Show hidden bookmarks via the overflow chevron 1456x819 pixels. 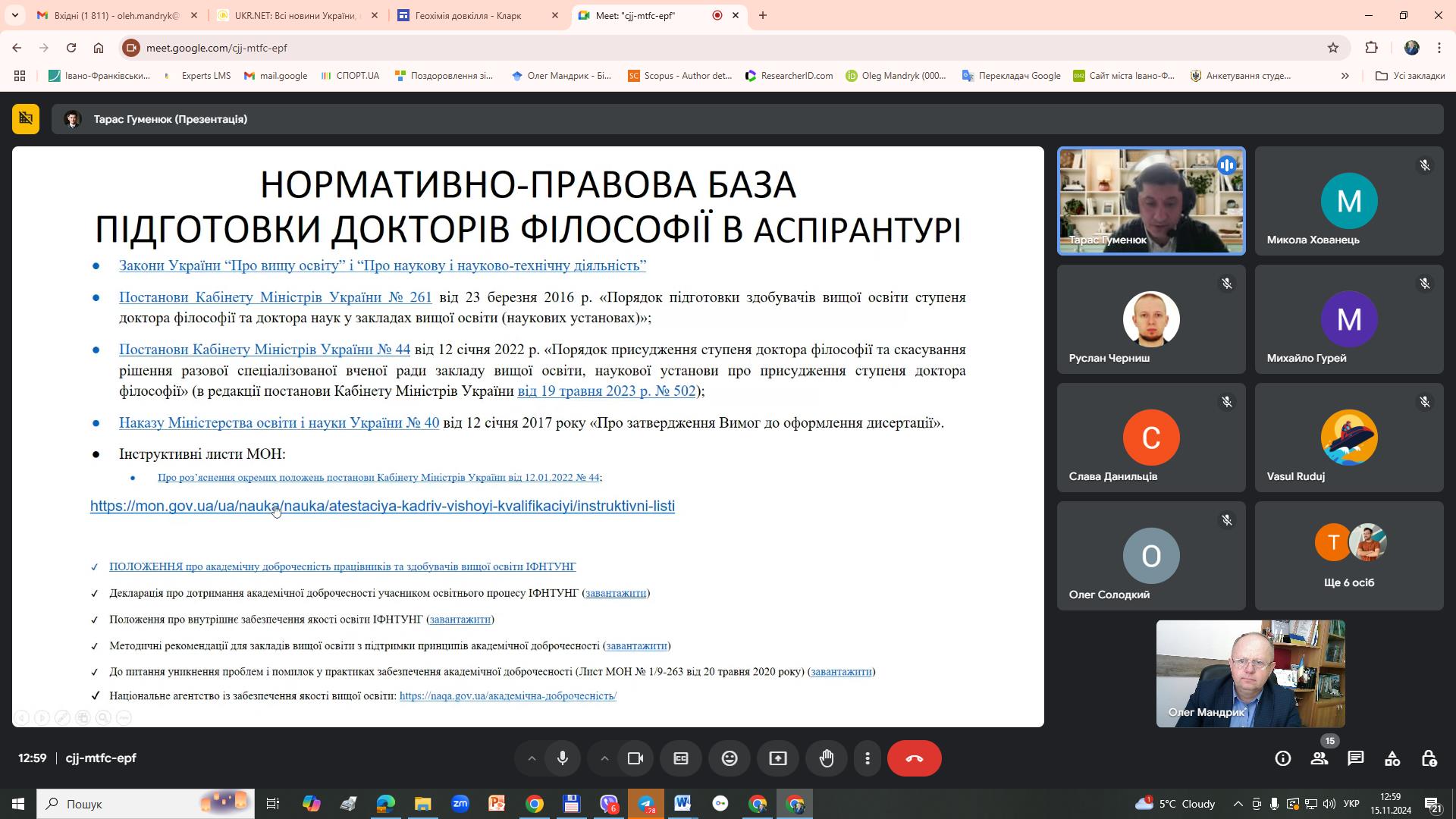click(x=1345, y=76)
